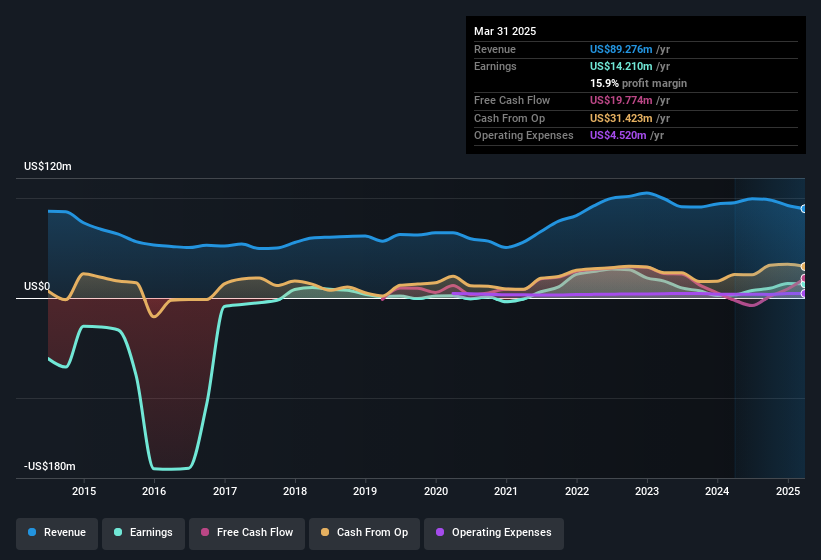Click the Cash From Op endpoint marker
This screenshot has height=560, width=821.
[804, 266]
